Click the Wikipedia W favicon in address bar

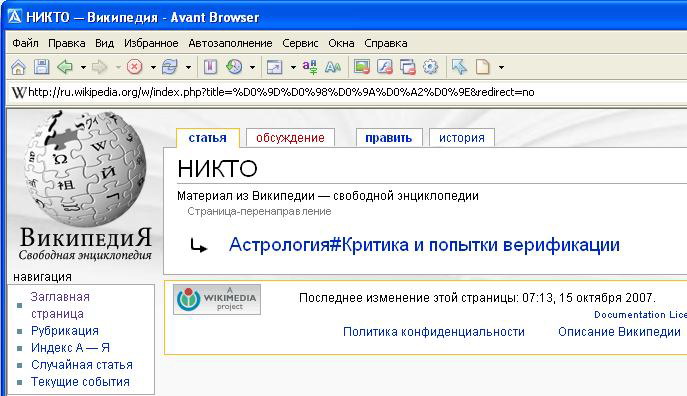pos(19,92)
